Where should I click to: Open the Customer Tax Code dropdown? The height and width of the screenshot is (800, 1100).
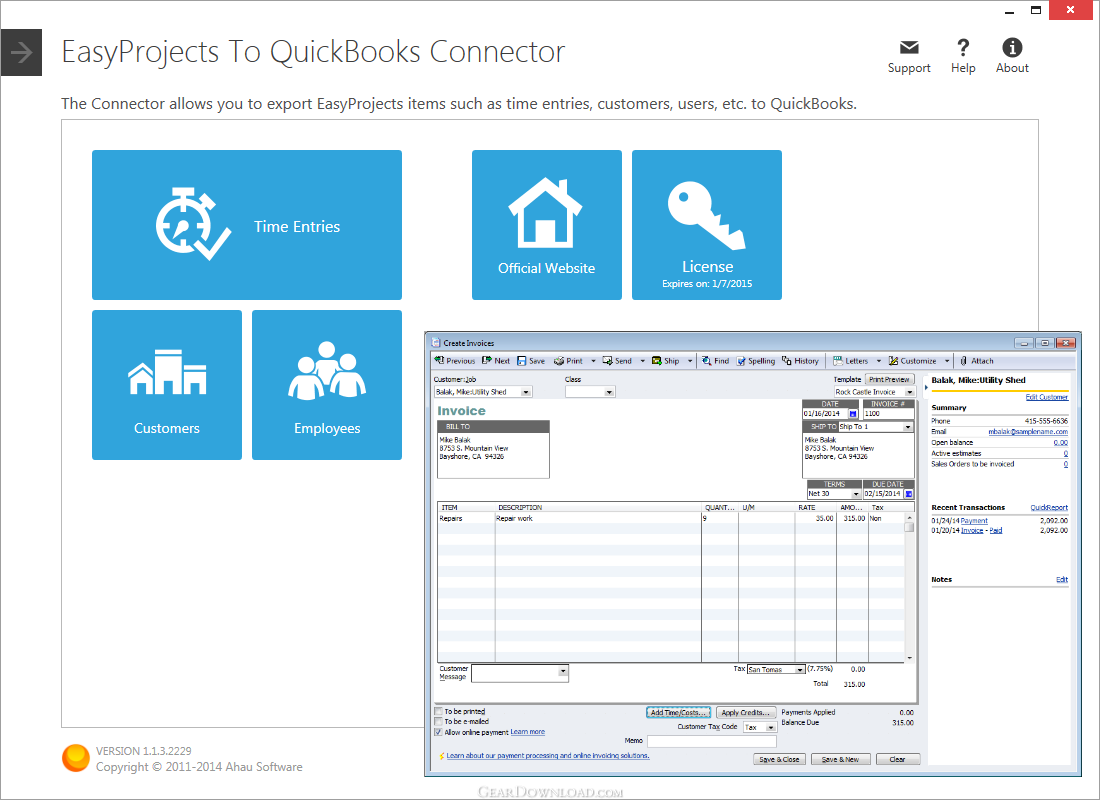point(770,727)
